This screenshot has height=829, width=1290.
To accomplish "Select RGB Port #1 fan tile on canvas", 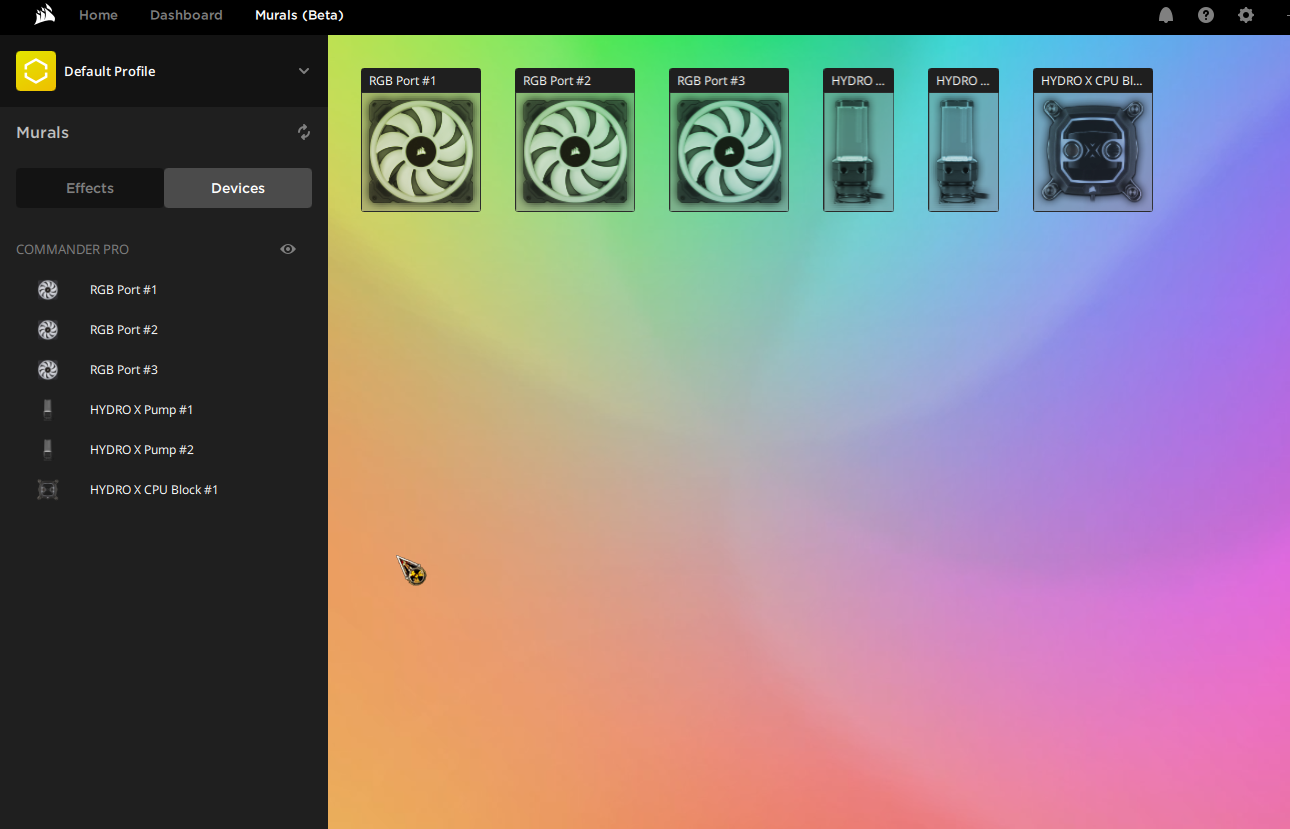I will click(x=421, y=140).
